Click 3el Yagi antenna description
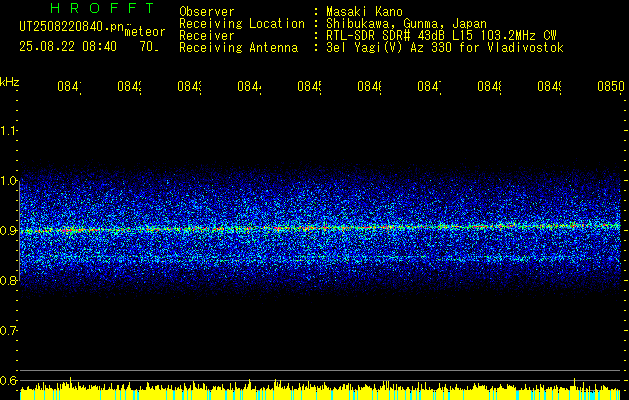The width and height of the screenshot is (629, 400). click(x=445, y=48)
